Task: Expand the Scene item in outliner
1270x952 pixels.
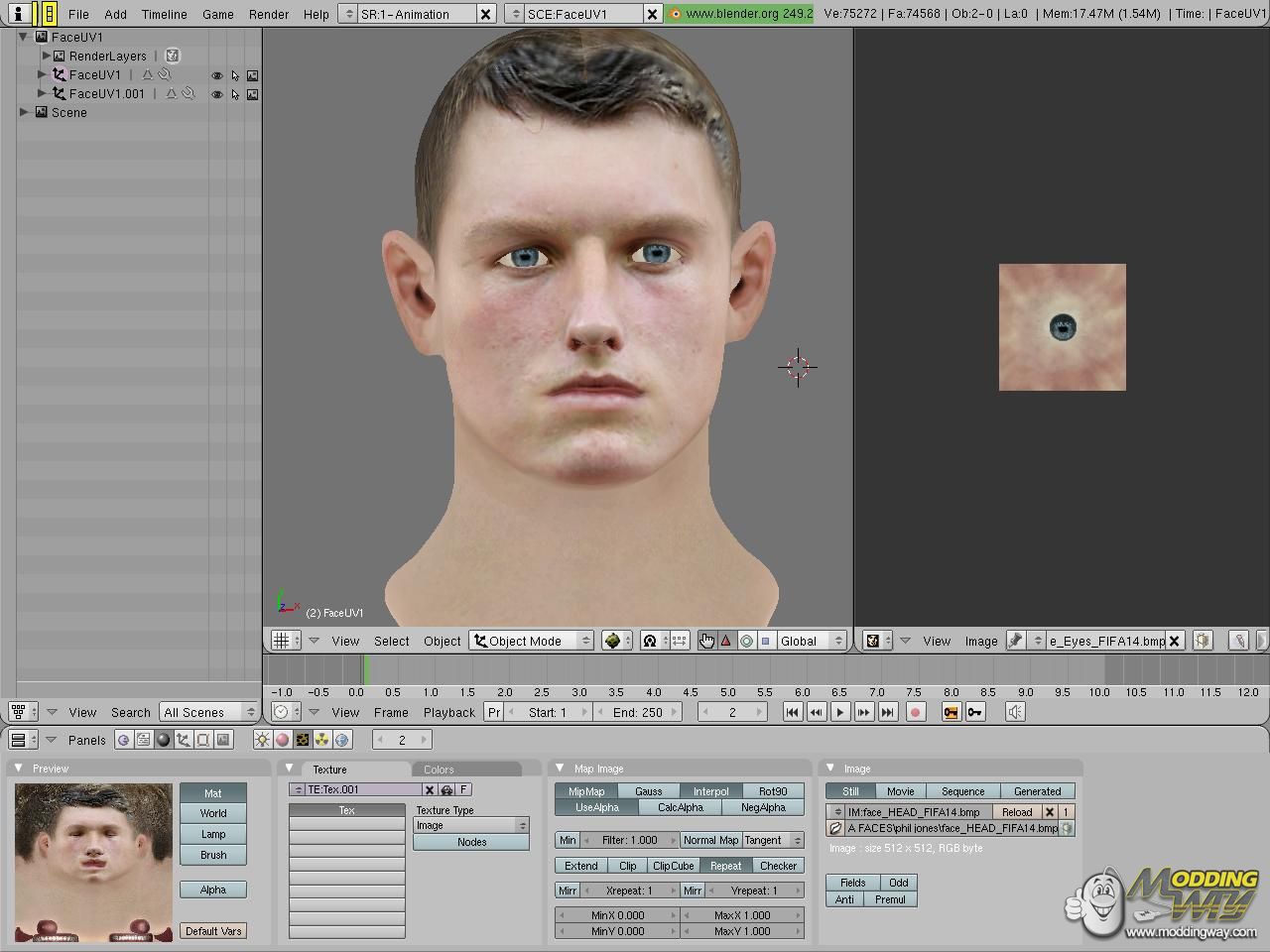Action: coord(24,113)
